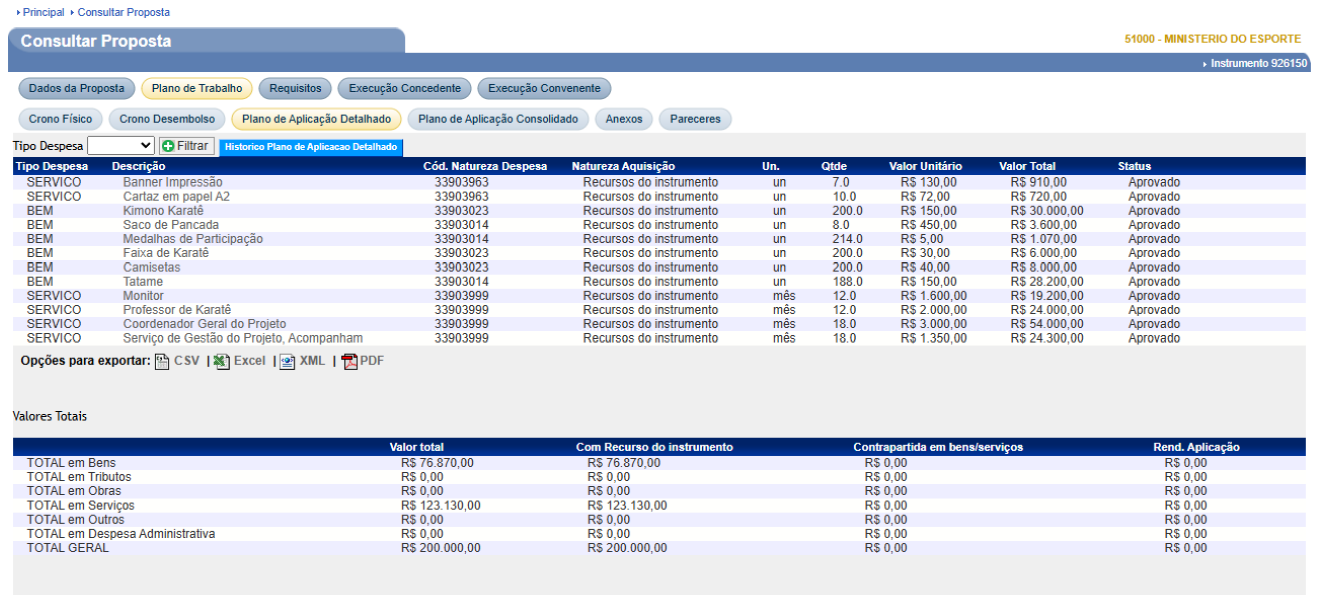Image resolution: width=1317 pixels, height=595 pixels.
Task: Click the green plus Filtrar icon
Action: [168, 146]
